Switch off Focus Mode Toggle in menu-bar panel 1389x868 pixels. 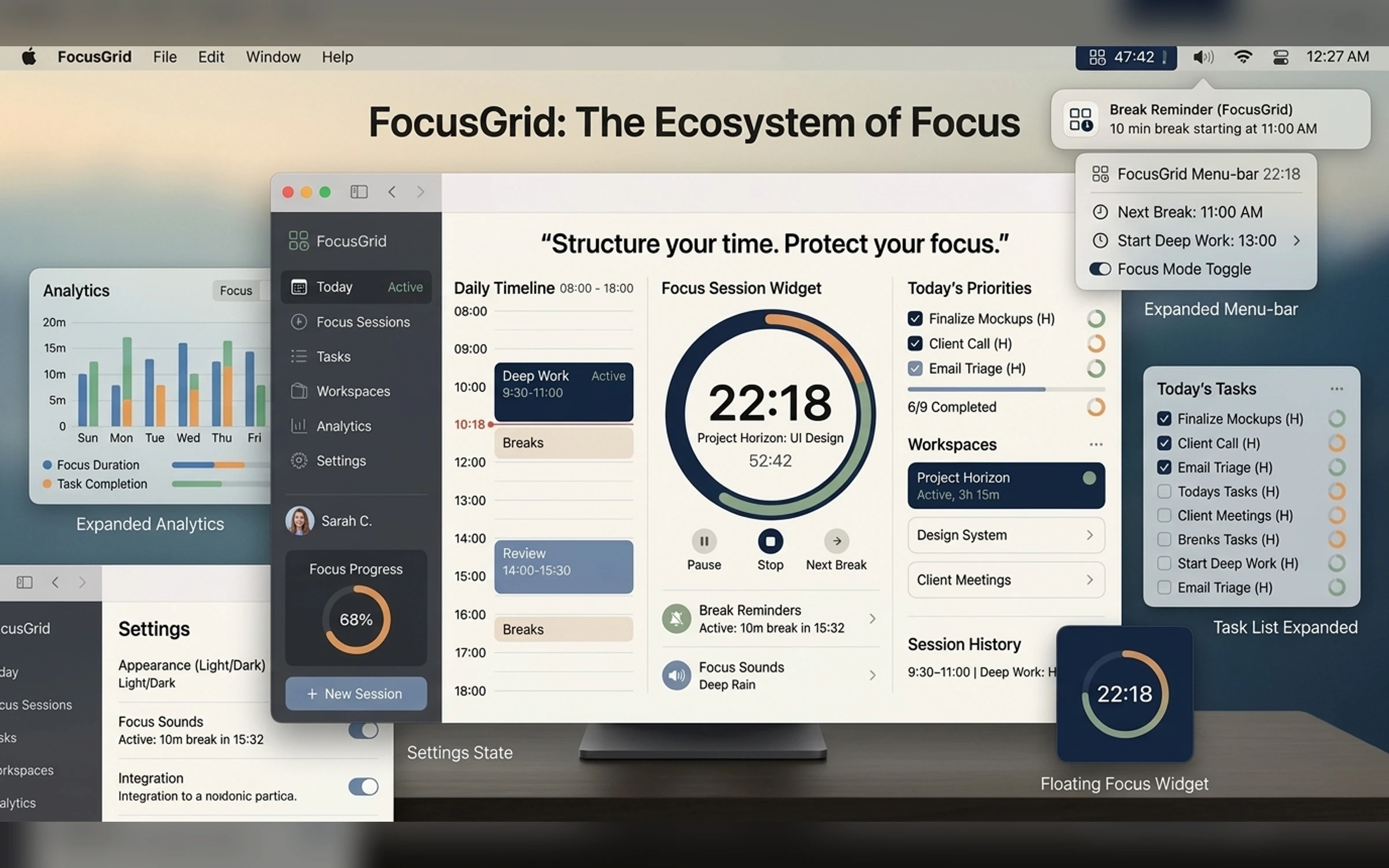pyautogui.click(x=1100, y=269)
